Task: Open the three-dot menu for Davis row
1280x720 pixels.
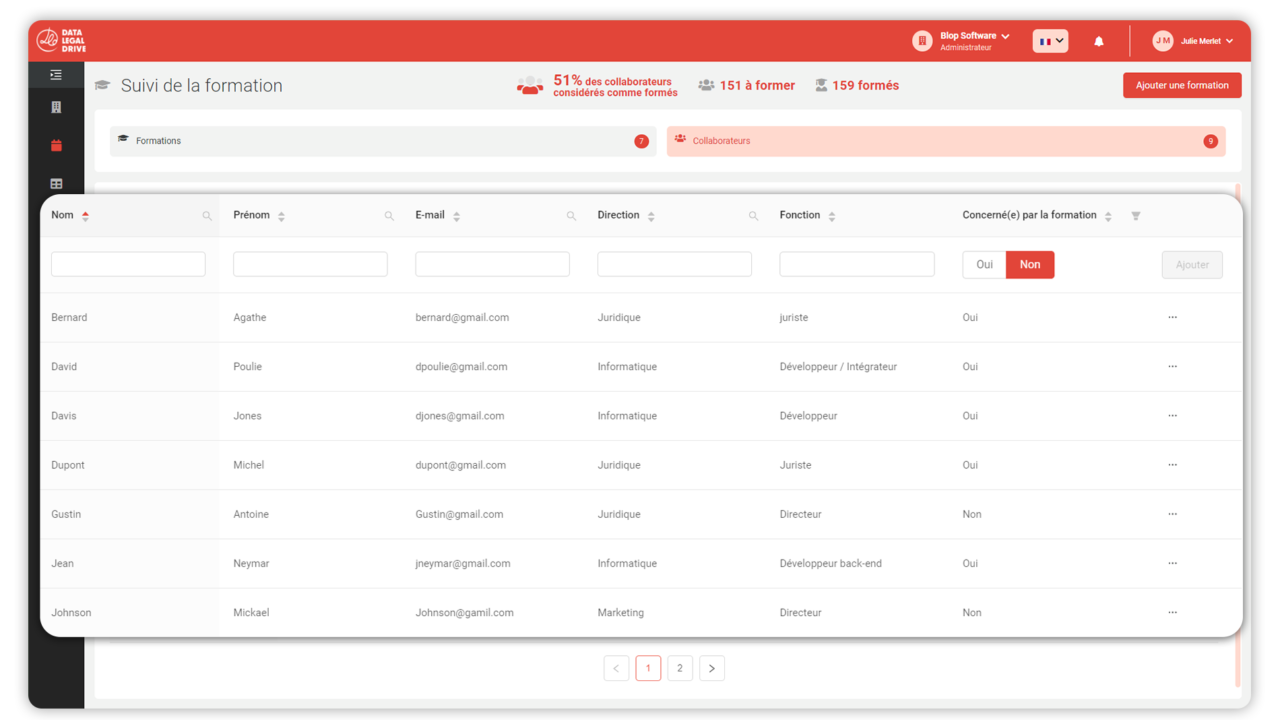Action: point(1172,415)
